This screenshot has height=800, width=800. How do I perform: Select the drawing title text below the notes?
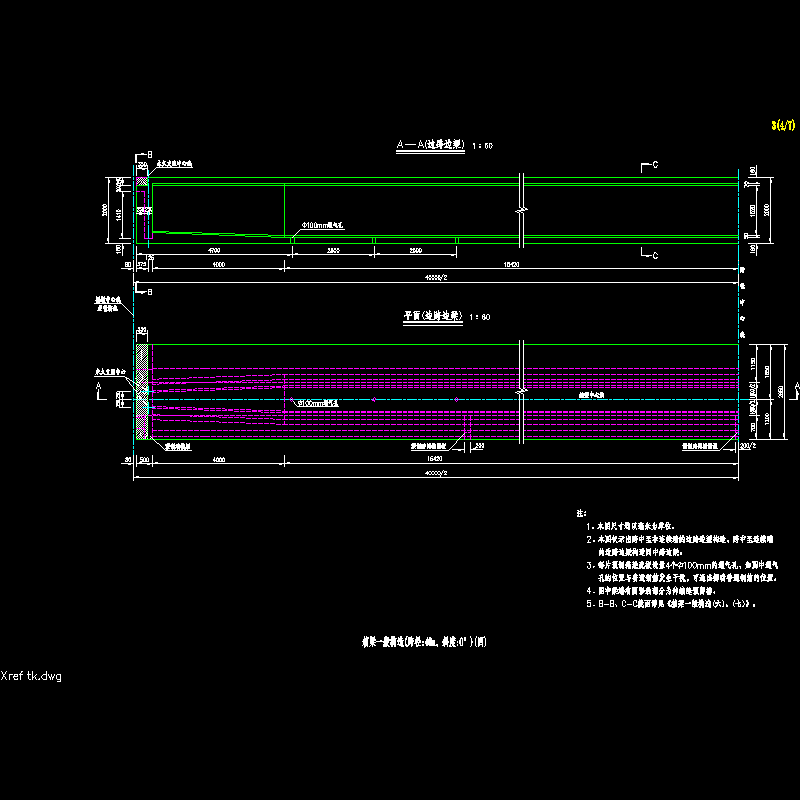424,642
